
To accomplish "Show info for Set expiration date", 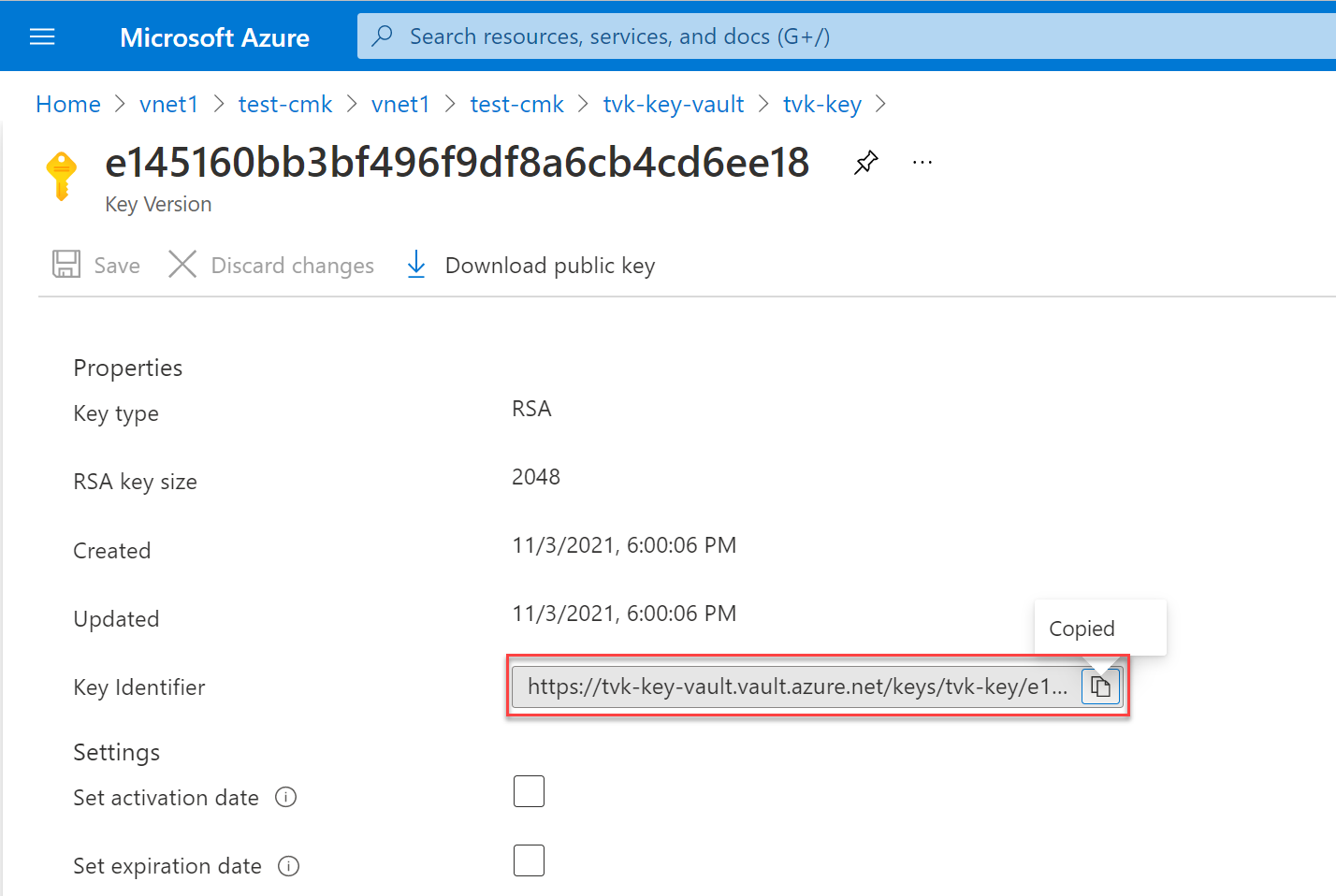I will click(x=289, y=866).
